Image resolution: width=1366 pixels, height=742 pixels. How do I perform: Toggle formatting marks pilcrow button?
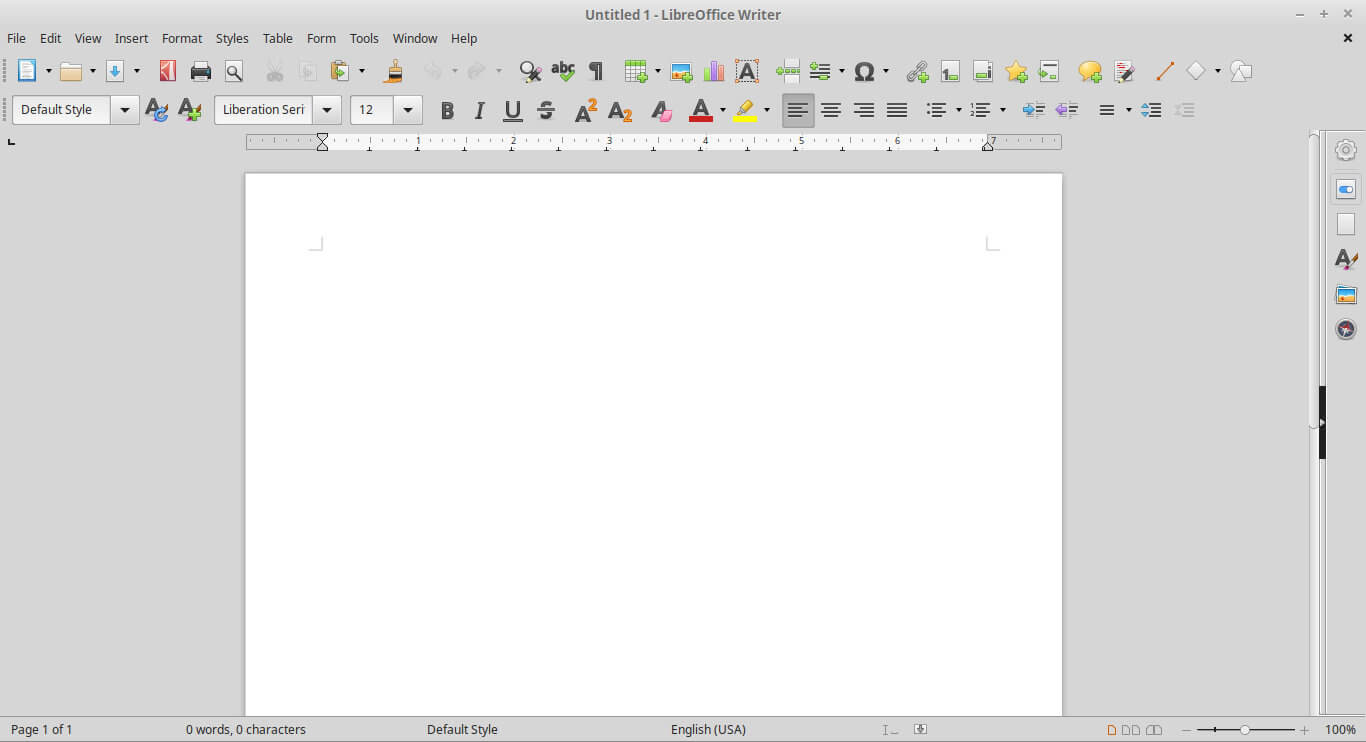596,71
